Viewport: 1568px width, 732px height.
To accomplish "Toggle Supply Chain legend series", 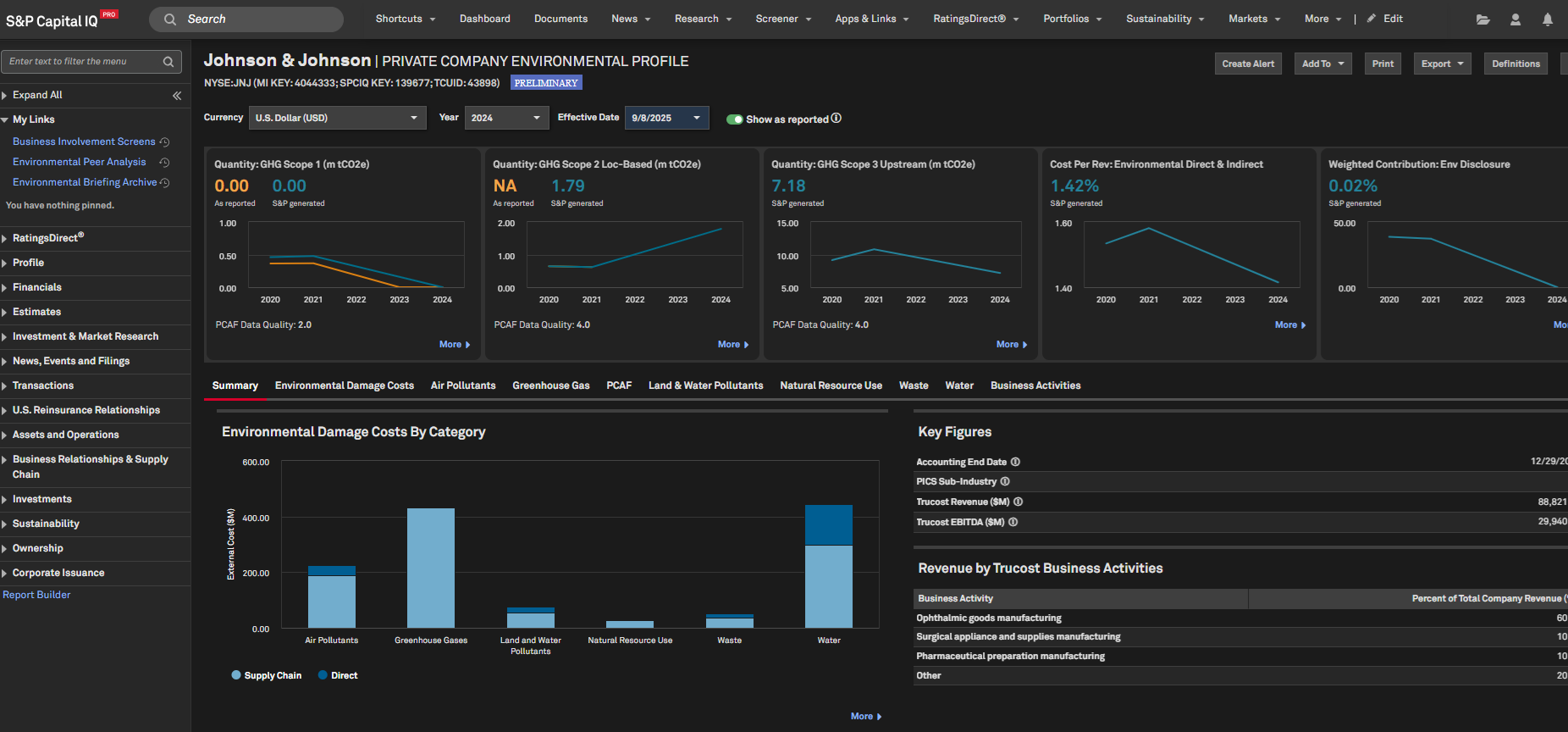I will tap(266, 676).
